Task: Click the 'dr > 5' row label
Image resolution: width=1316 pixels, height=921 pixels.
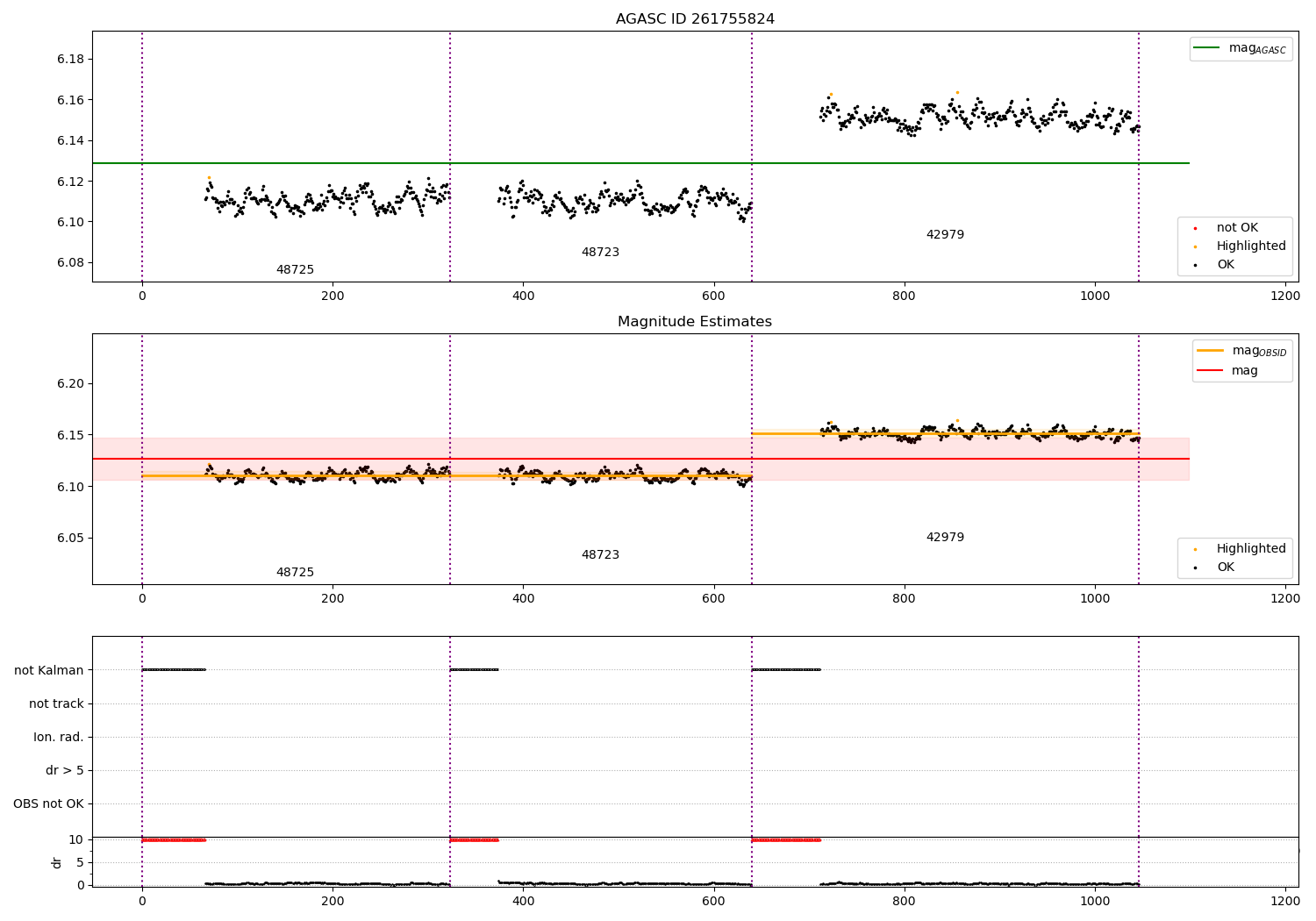Action: (x=65, y=771)
